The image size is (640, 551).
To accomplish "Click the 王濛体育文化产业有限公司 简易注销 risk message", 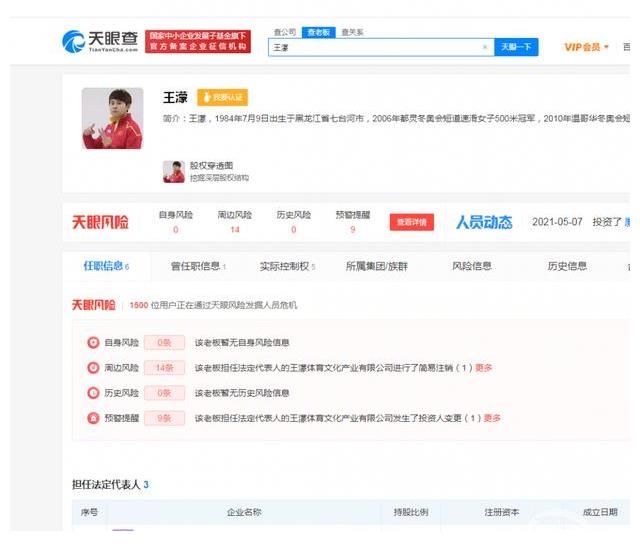I will pyautogui.click(x=333, y=368).
